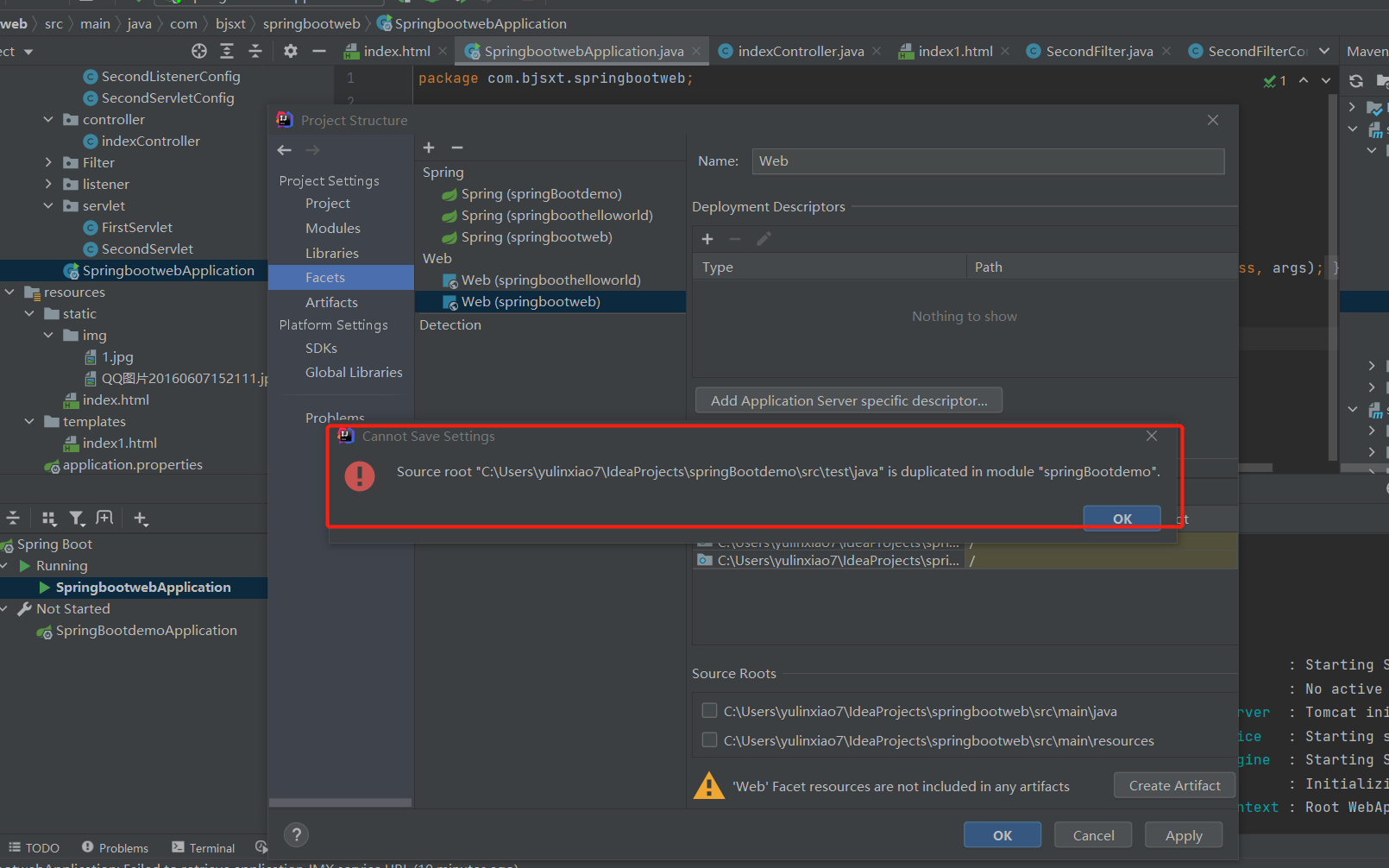Collapse the resources folder
The height and width of the screenshot is (868, 1389).
(x=9, y=292)
